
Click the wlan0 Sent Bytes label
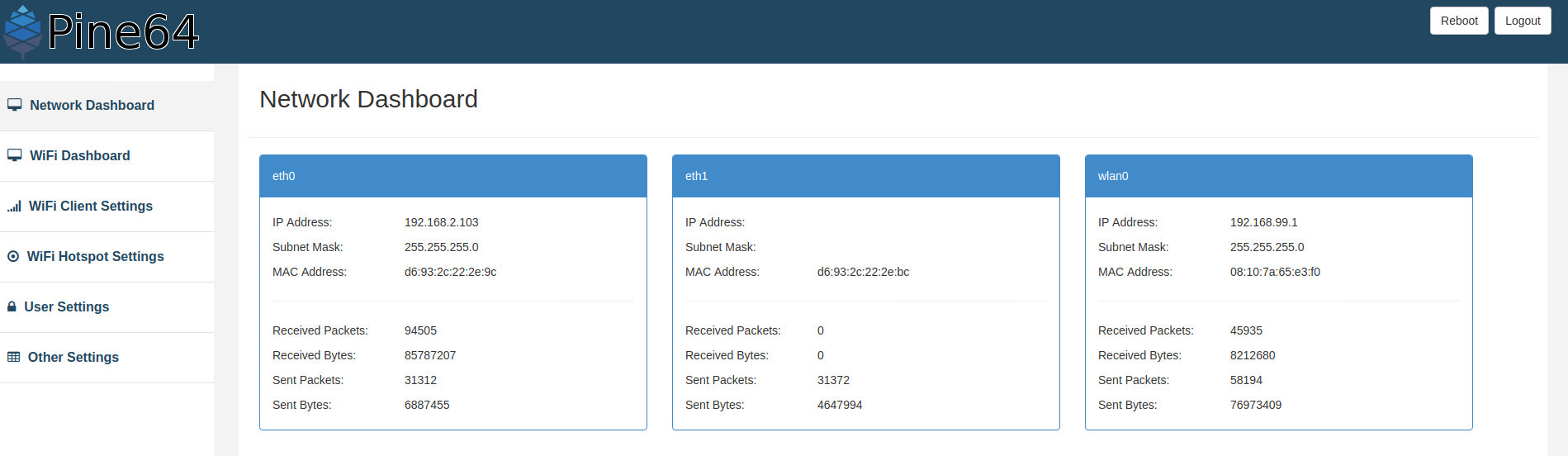[1128, 405]
